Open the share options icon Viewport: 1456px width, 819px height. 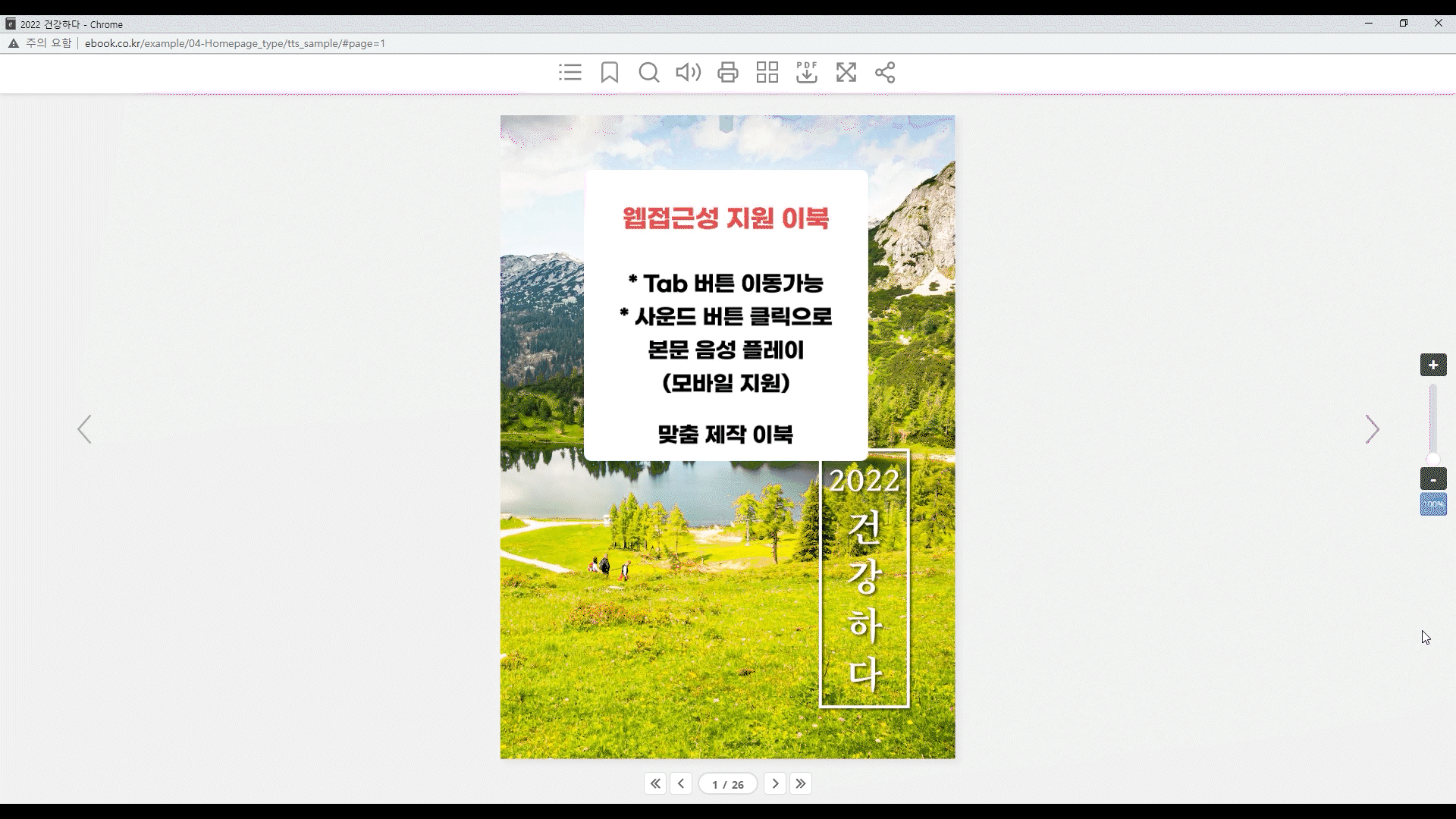tap(885, 73)
